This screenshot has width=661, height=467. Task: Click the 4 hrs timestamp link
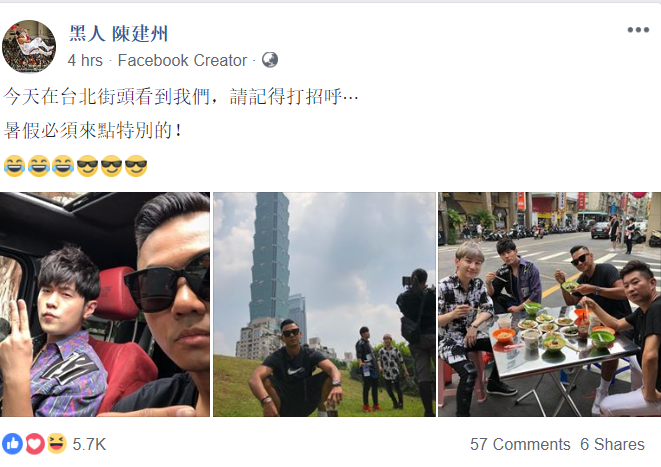tap(85, 60)
